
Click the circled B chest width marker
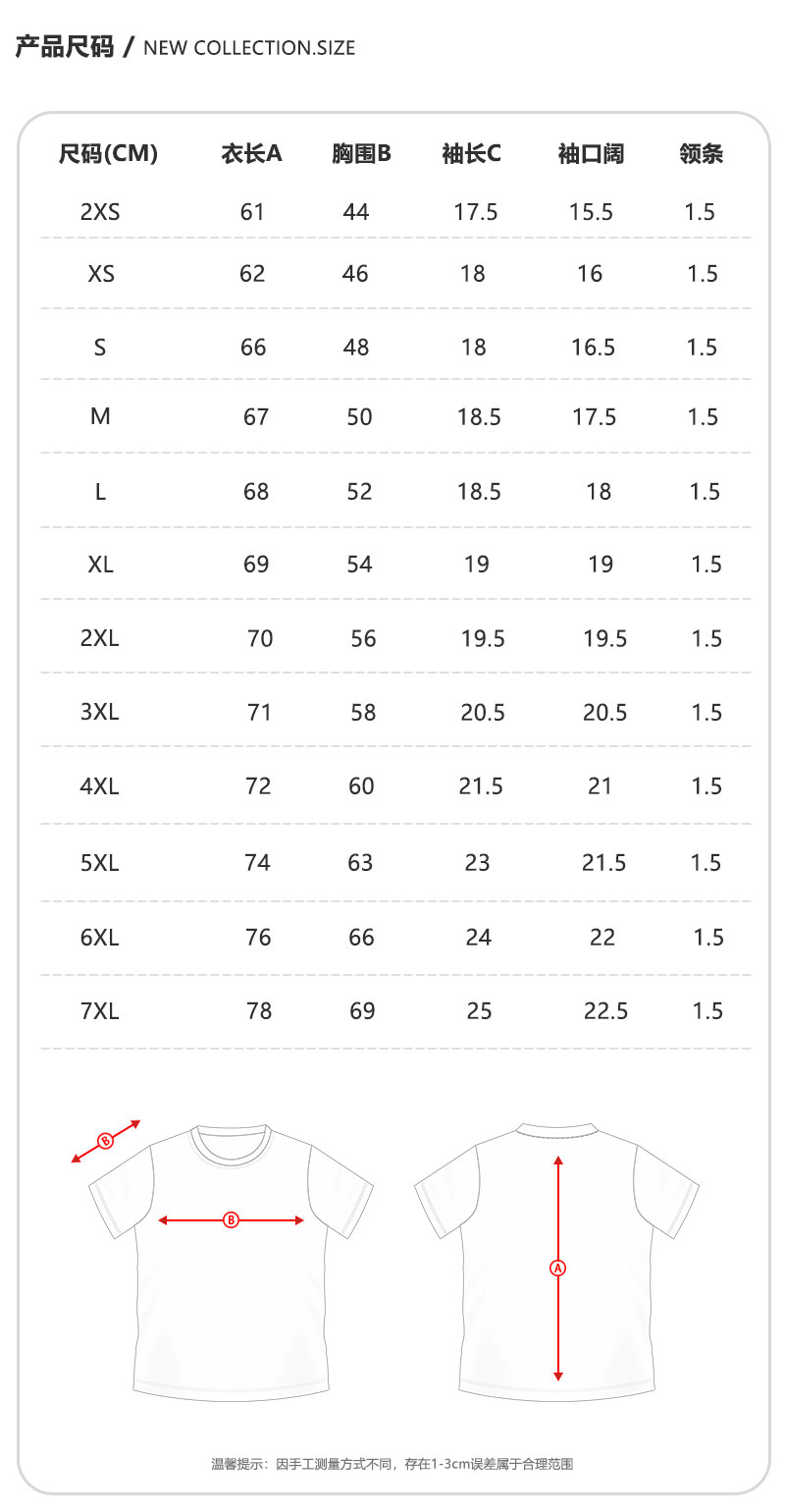232,1220
